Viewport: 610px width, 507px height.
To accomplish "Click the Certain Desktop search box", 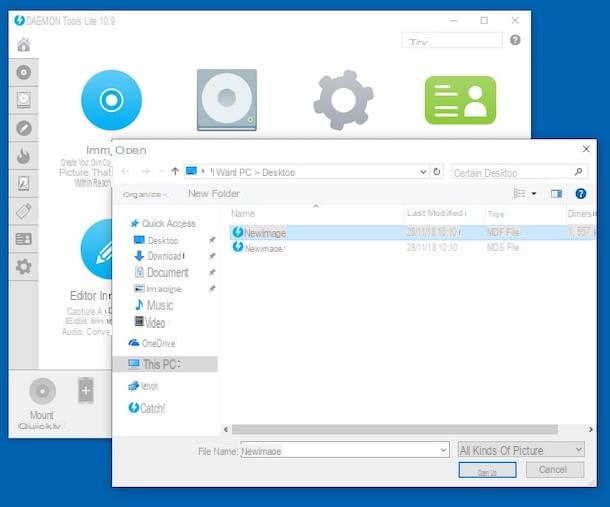I will [x=519, y=172].
